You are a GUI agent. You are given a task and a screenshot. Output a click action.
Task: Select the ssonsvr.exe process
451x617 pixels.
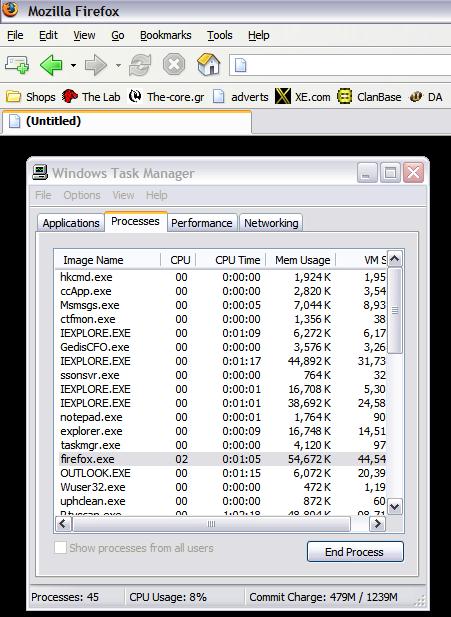[90, 375]
